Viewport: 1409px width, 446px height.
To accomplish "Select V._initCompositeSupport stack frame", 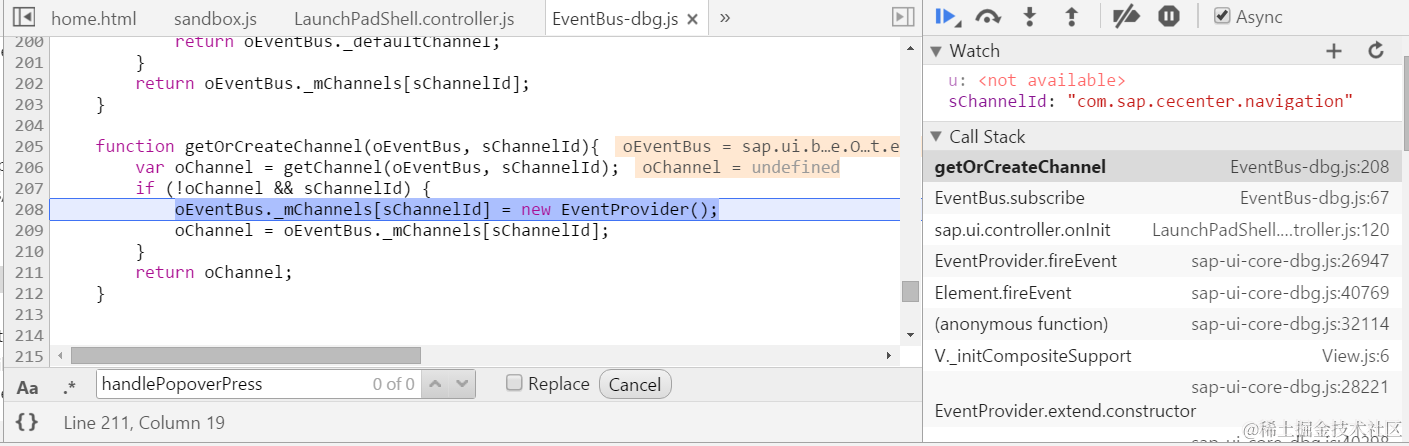I will (1162, 356).
